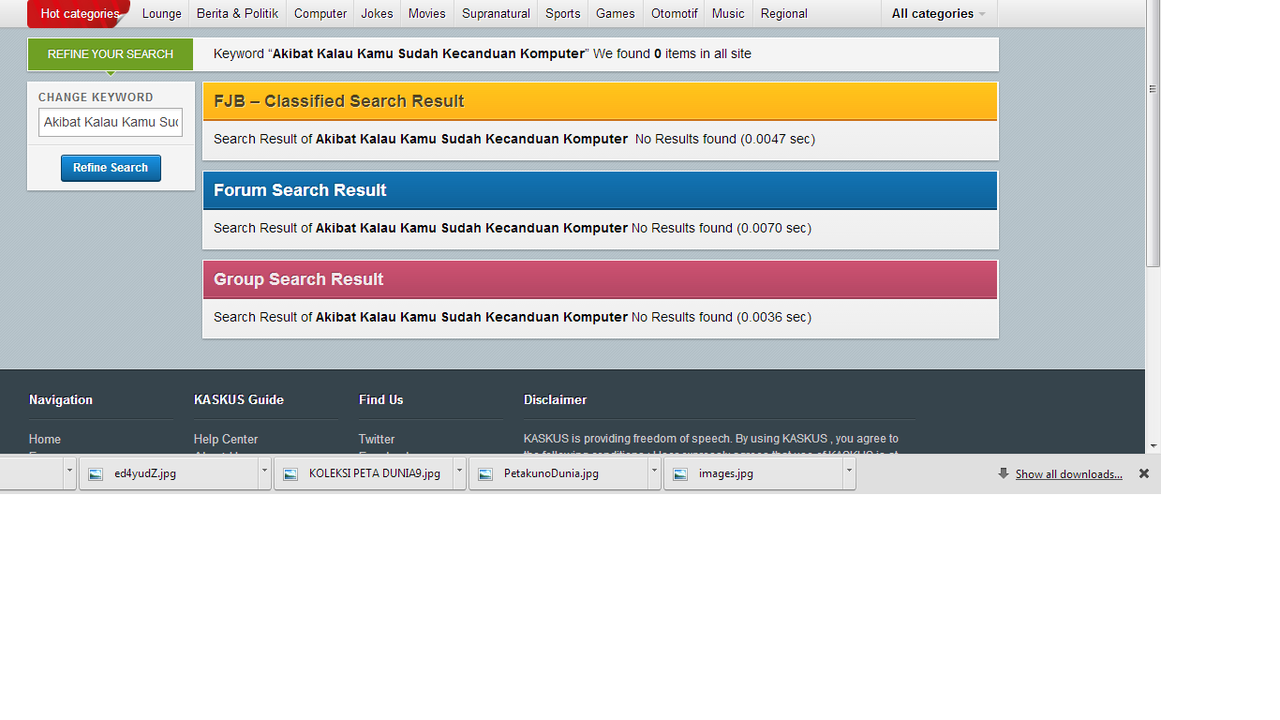This screenshot has width=1280, height=720.
Task: Click the Refine Your Search header
Action: 110,54
